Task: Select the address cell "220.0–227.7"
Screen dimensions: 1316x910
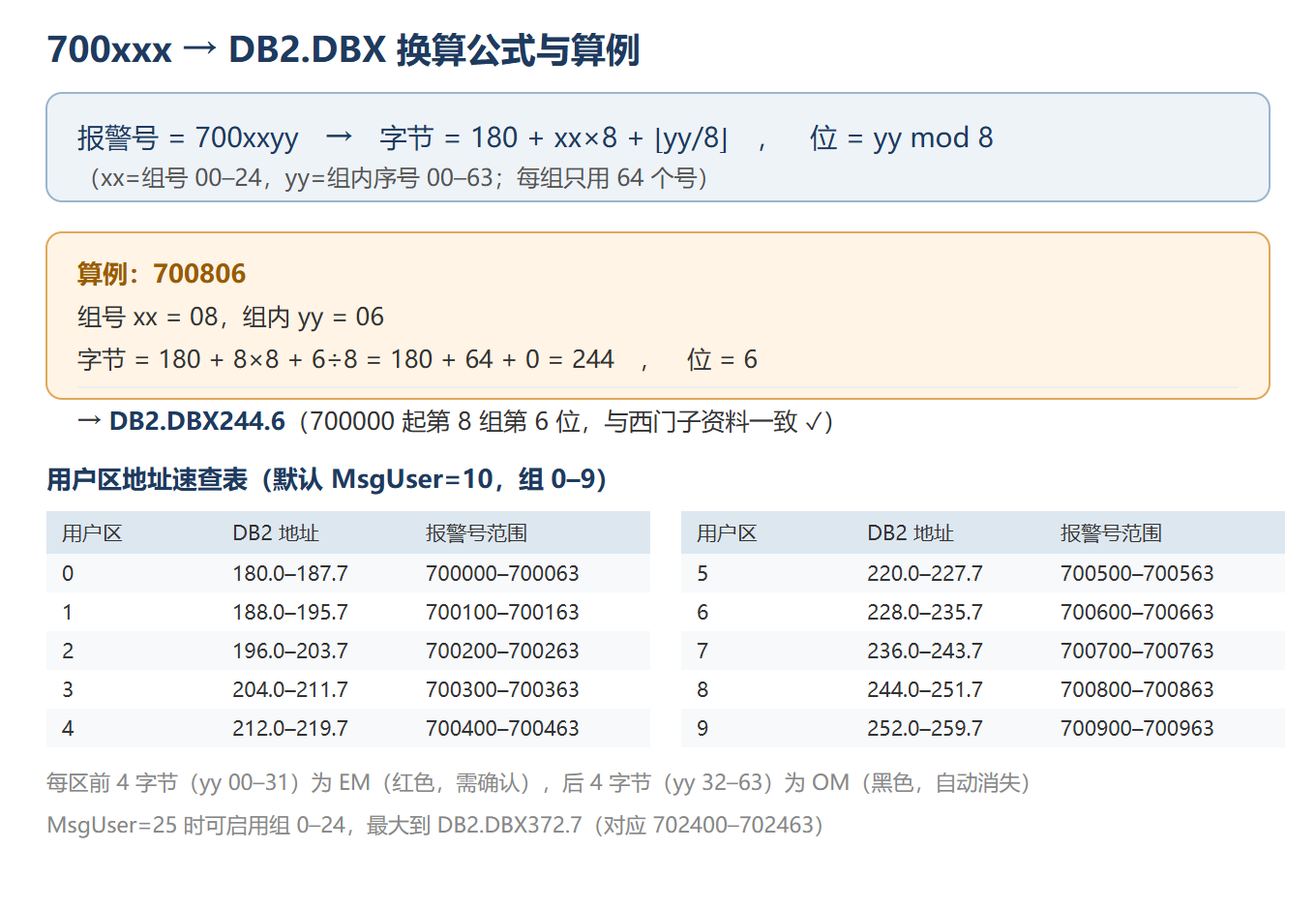Action: (x=925, y=573)
